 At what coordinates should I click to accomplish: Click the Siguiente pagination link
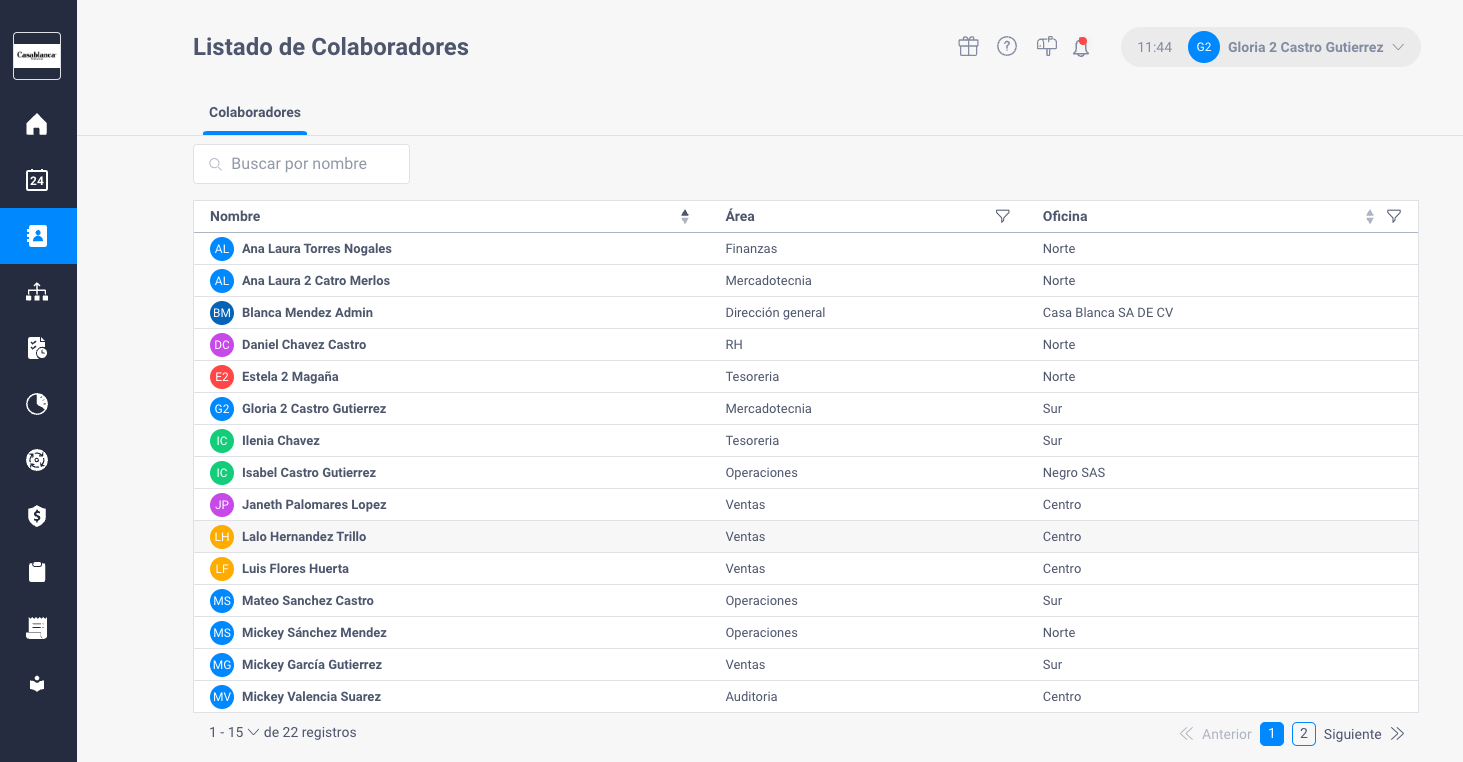tap(1352, 734)
